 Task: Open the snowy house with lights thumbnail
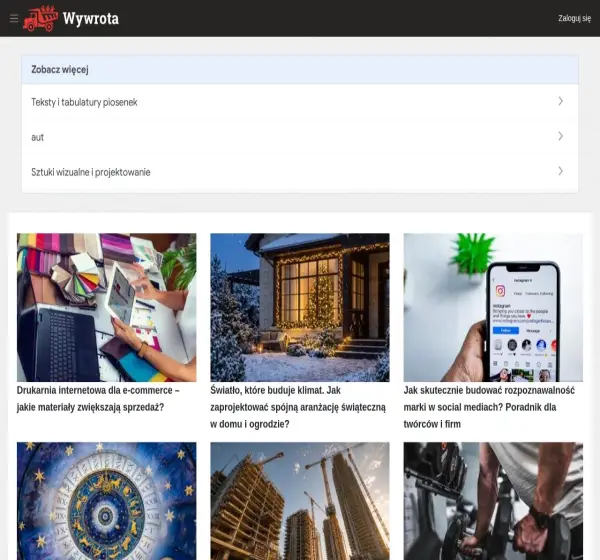[x=300, y=307]
